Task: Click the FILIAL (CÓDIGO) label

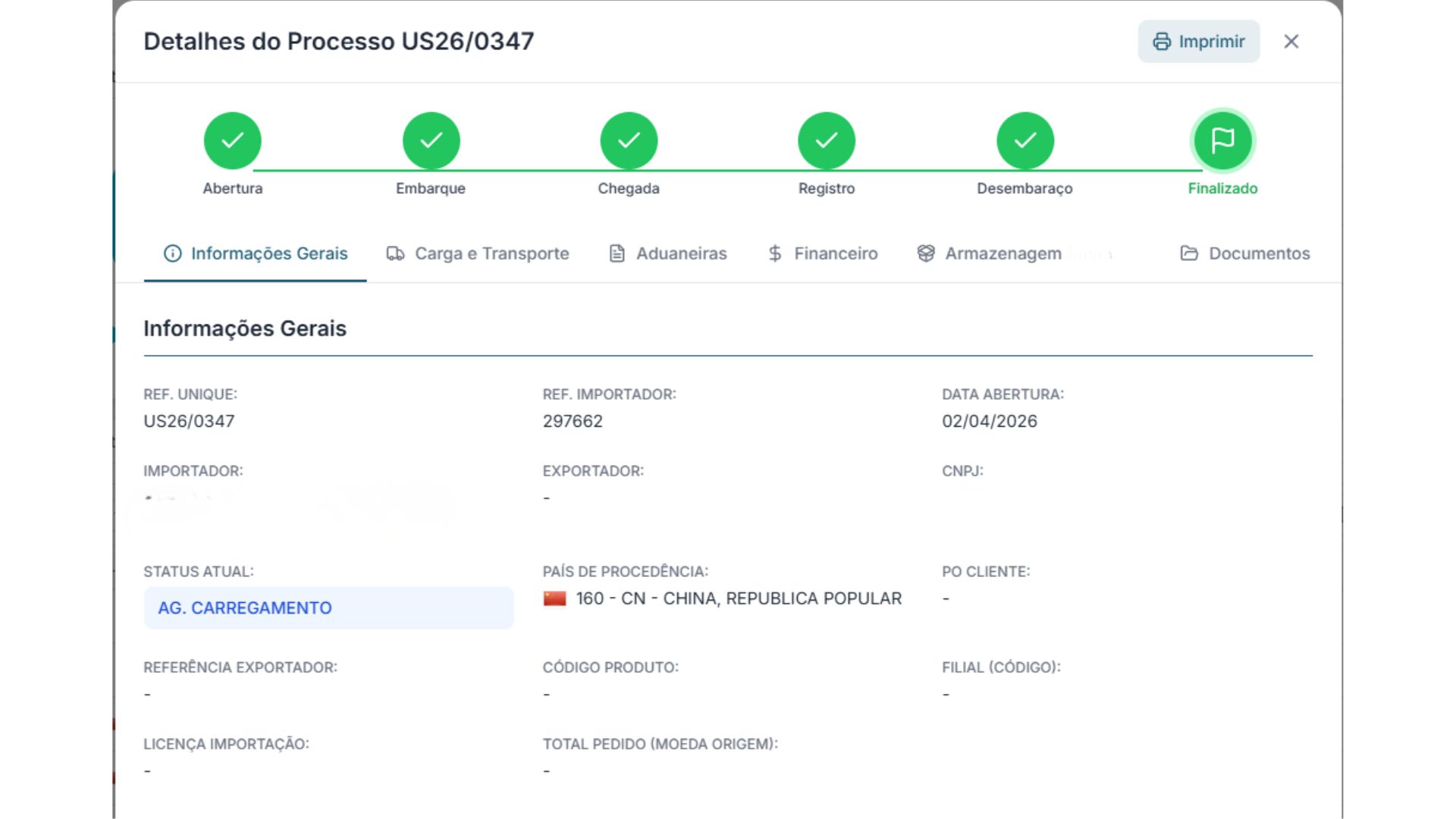Action: (1002, 667)
